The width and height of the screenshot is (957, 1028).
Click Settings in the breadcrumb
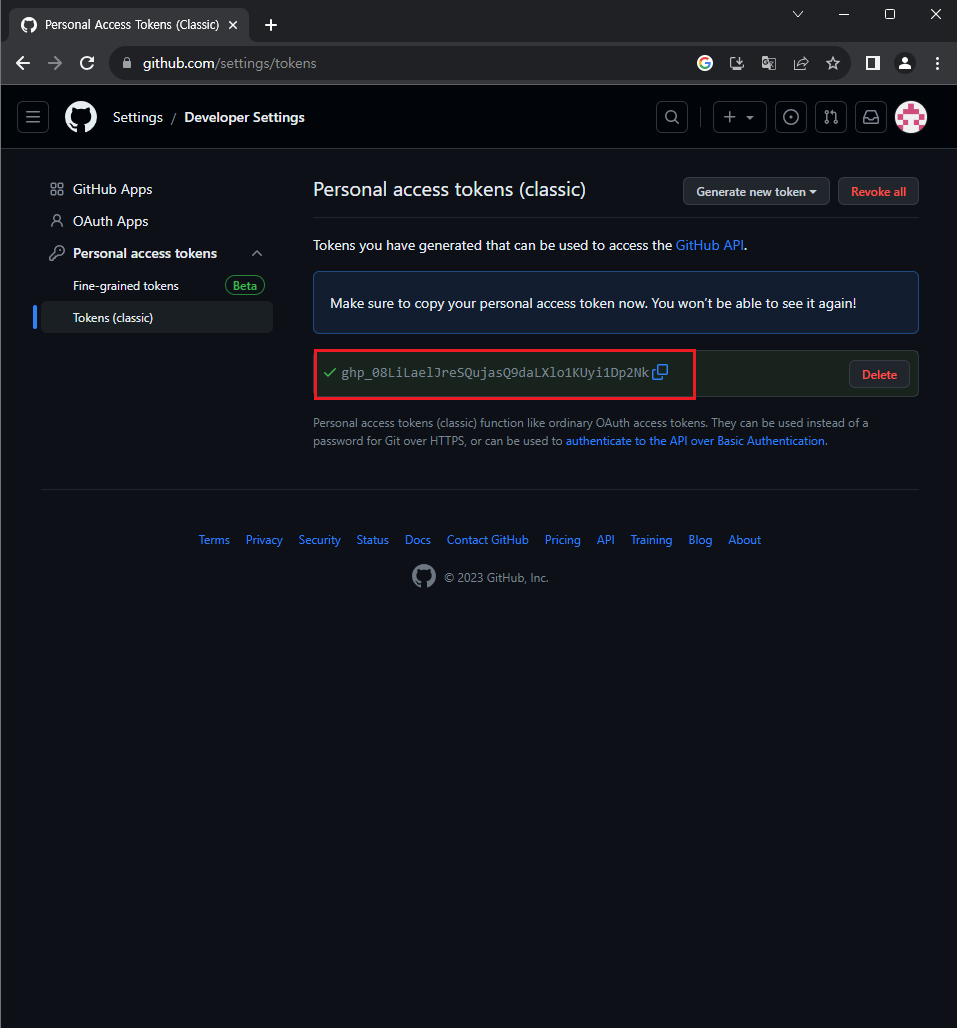[138, 117]
